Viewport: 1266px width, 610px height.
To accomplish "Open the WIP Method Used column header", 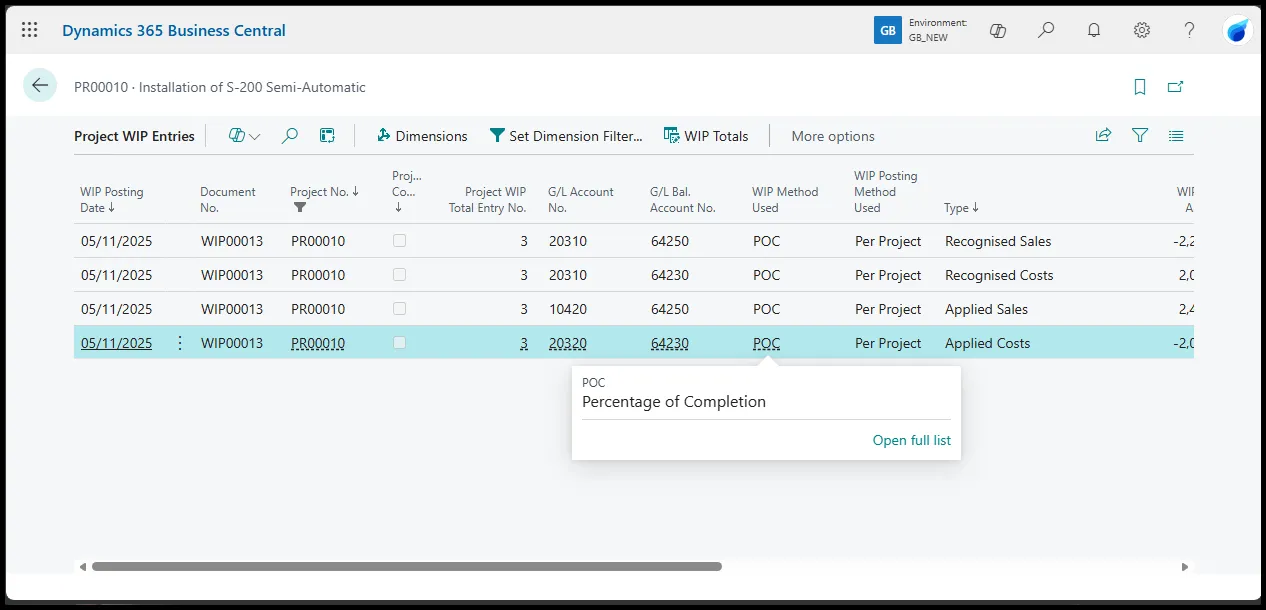I will coord(785,199).
